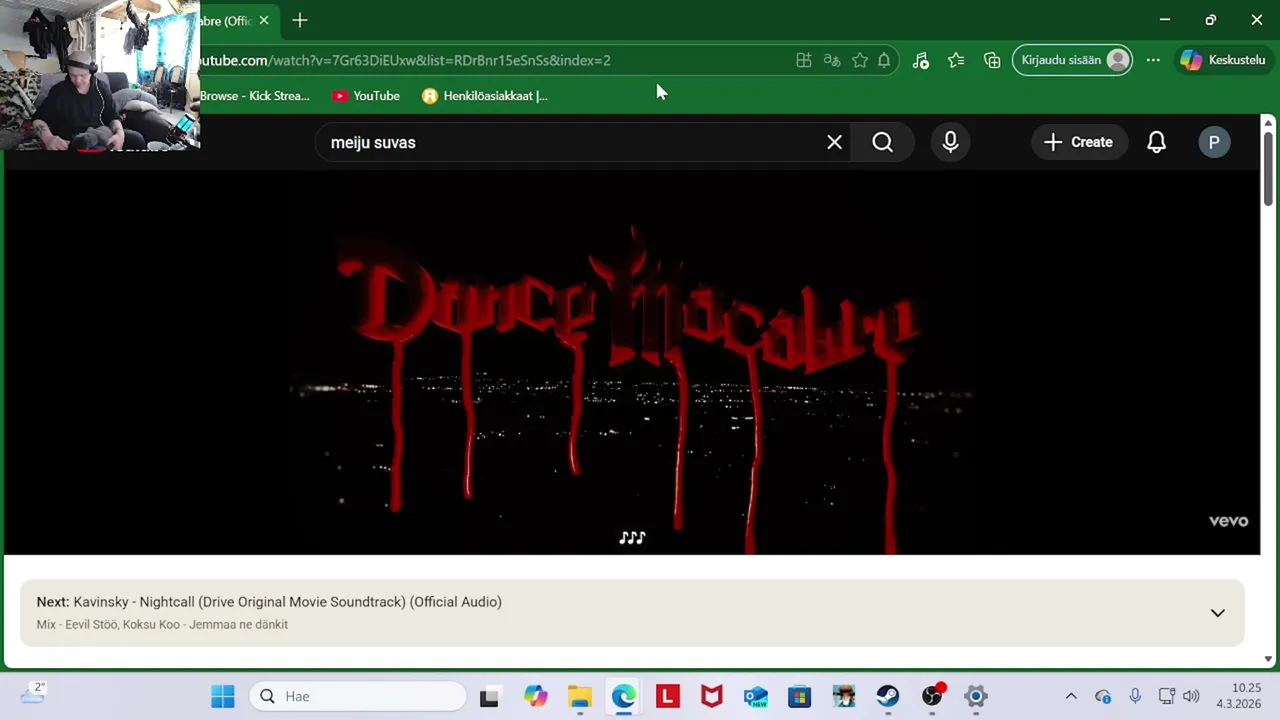Launch Copilot from the taskbar

[536, 696]
